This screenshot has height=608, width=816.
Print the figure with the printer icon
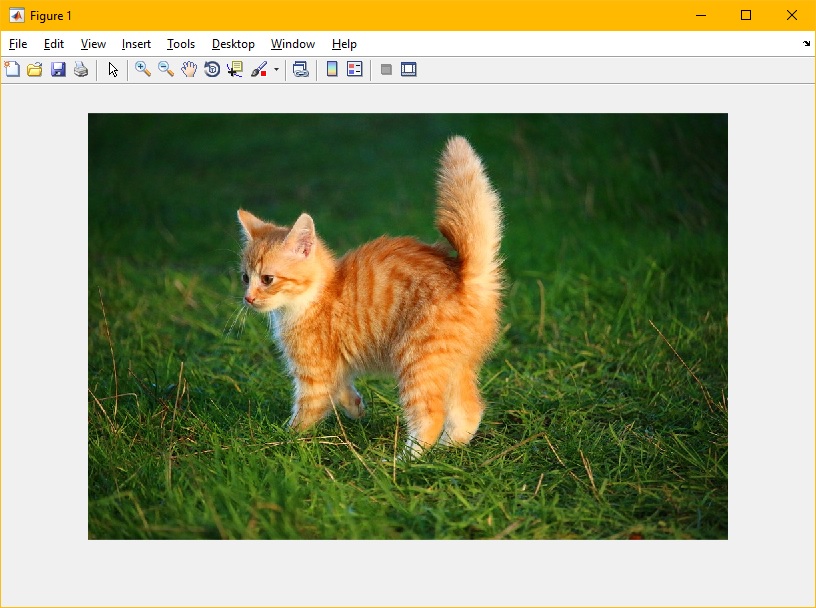[81, 70]
